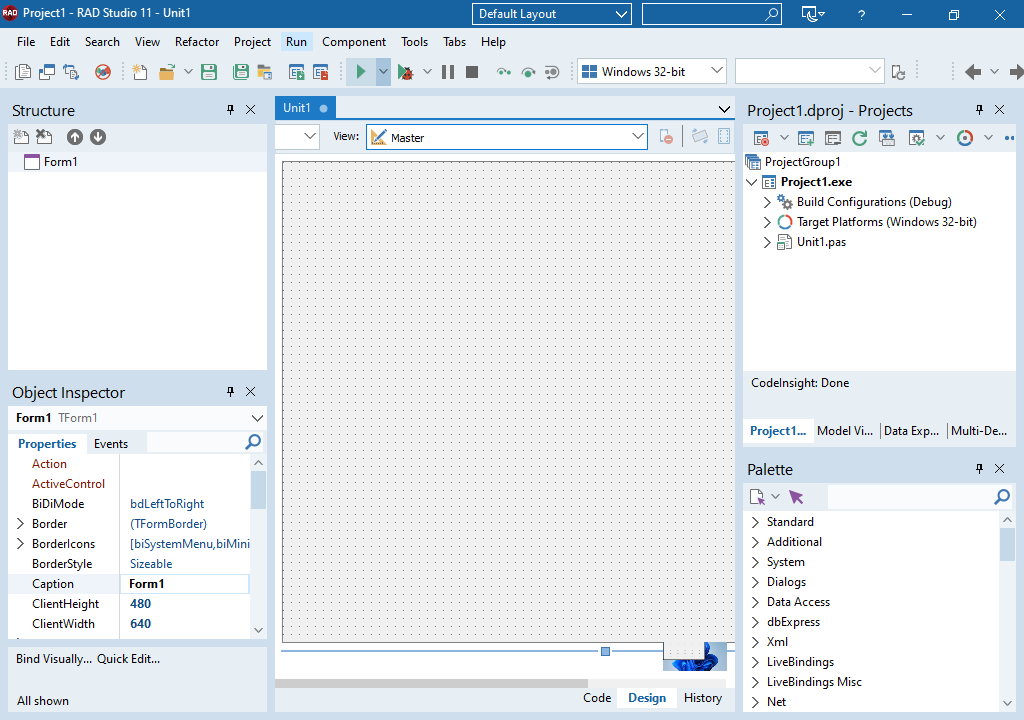Expand Target Platforms (Windows 32-bit) node
1024x720 pixels.
[x=767, y=222]
